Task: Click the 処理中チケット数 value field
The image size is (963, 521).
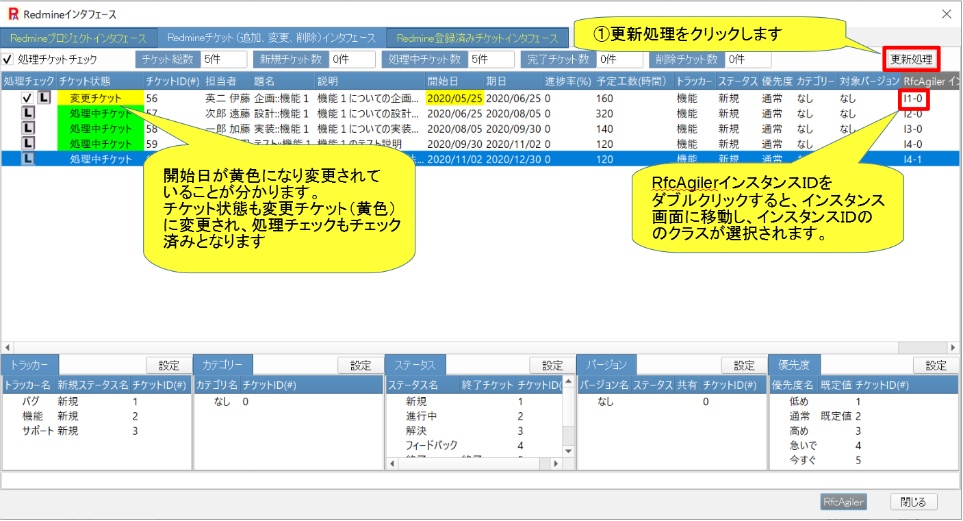Action: pos(491,60)
